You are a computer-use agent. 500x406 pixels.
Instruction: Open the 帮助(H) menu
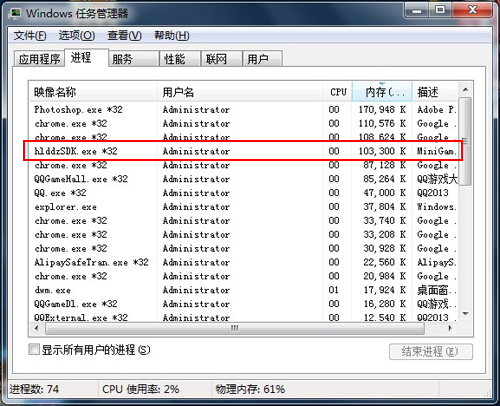(x=172, y=35)
